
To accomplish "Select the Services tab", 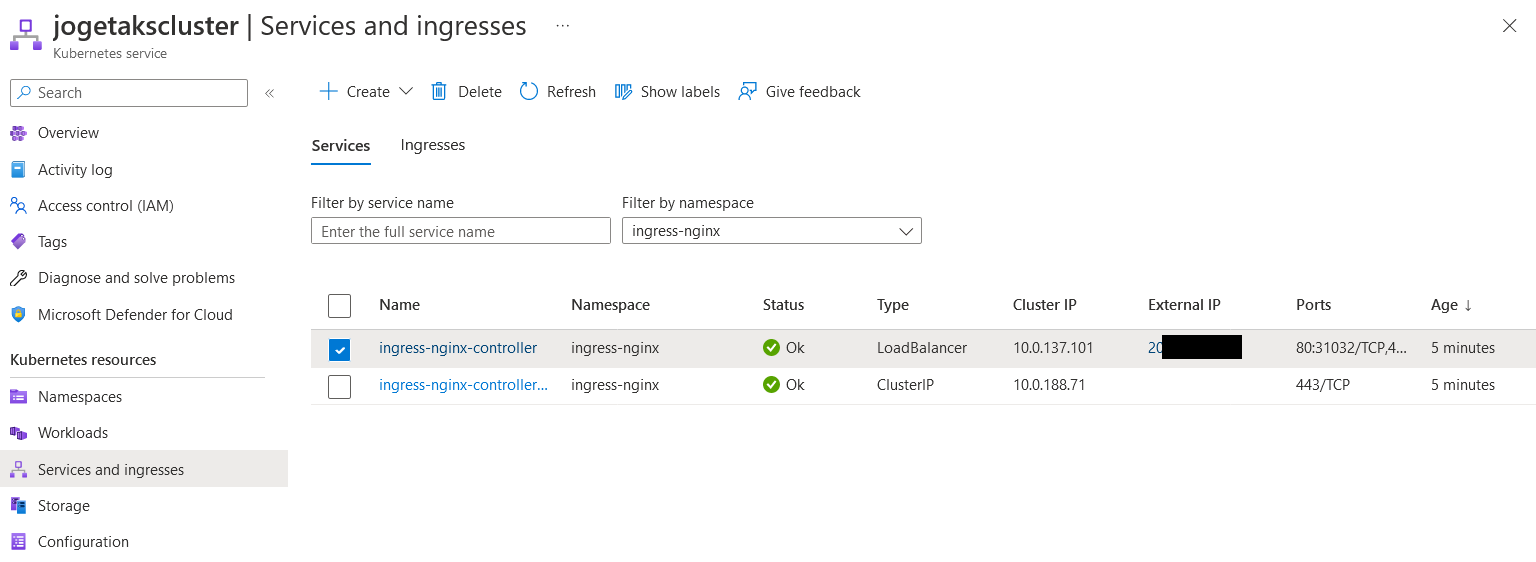I will [x=341, y=146].
